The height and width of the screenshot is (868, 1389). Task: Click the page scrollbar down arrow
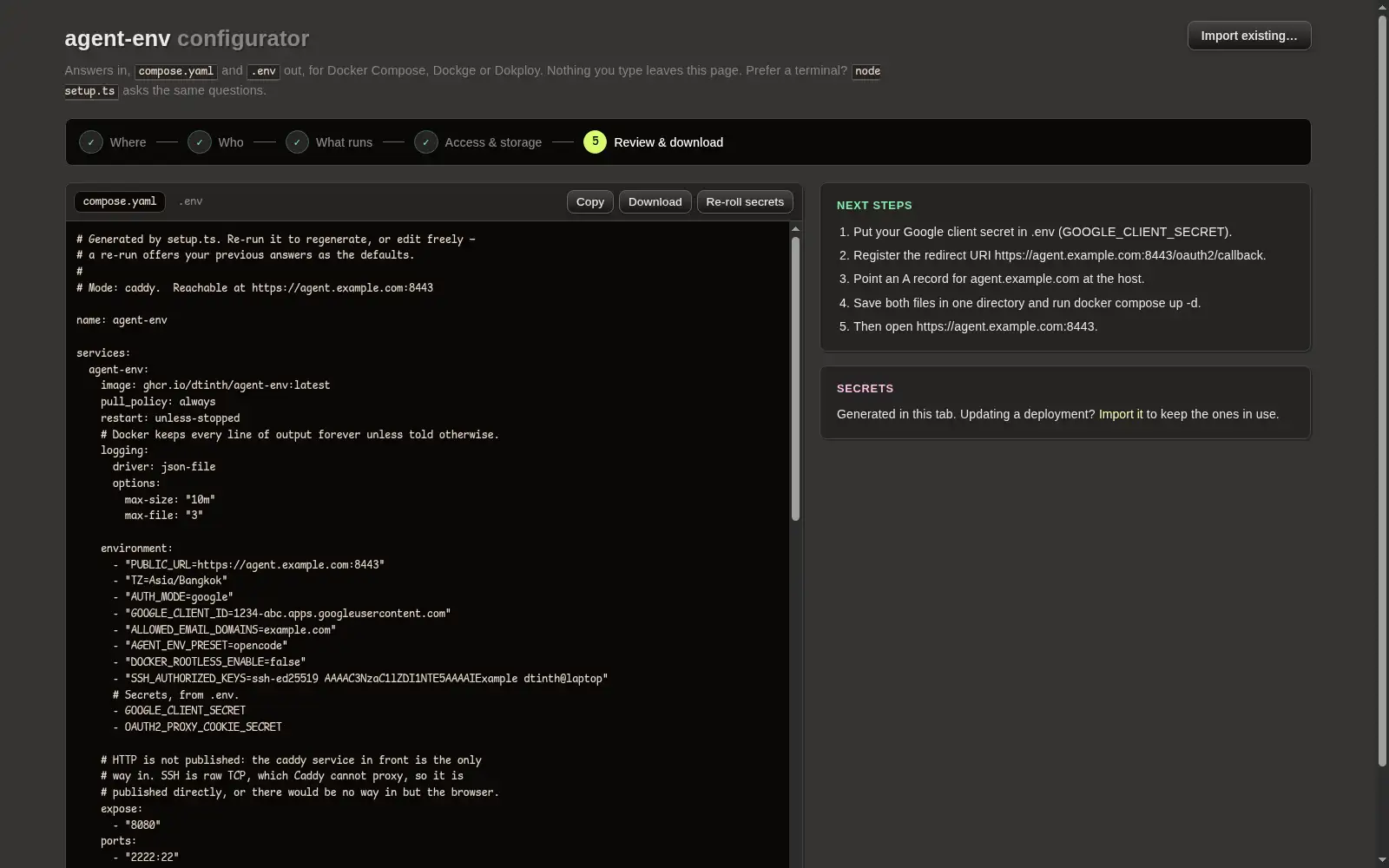coord(1383,860)
